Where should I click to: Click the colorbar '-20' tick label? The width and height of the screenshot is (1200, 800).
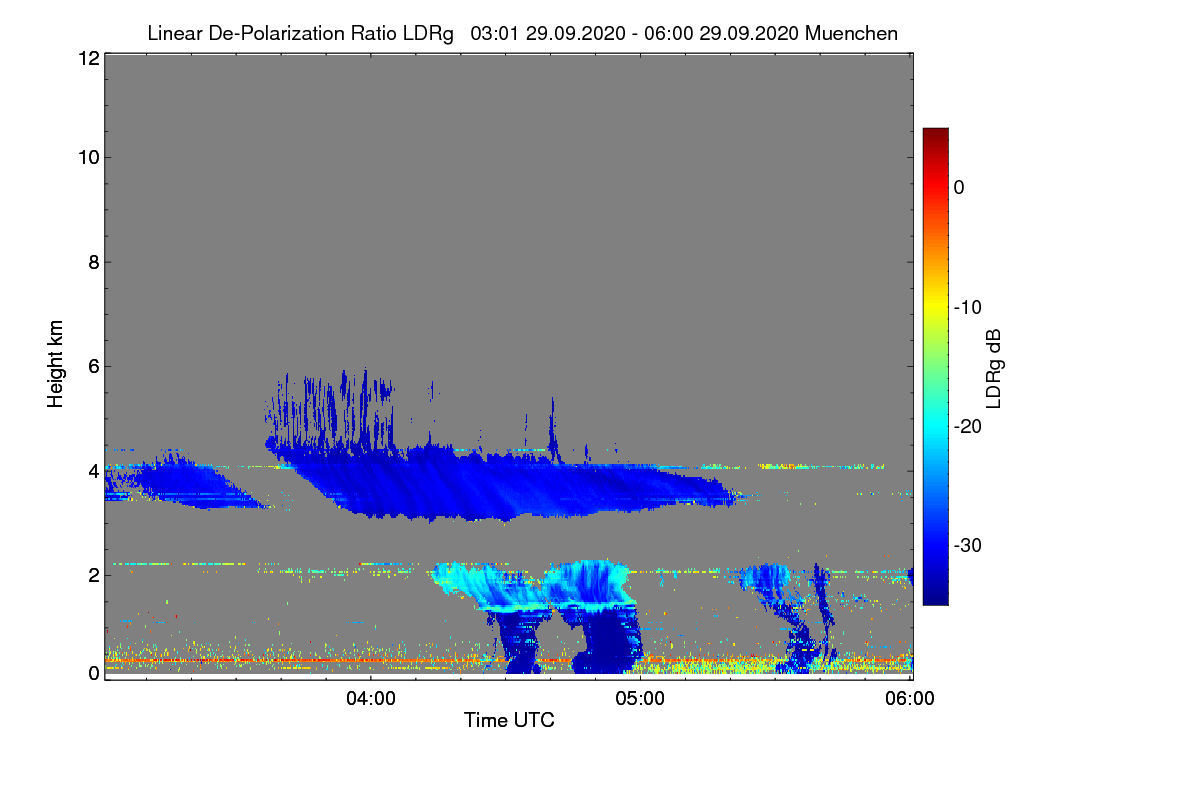(966, 426)
